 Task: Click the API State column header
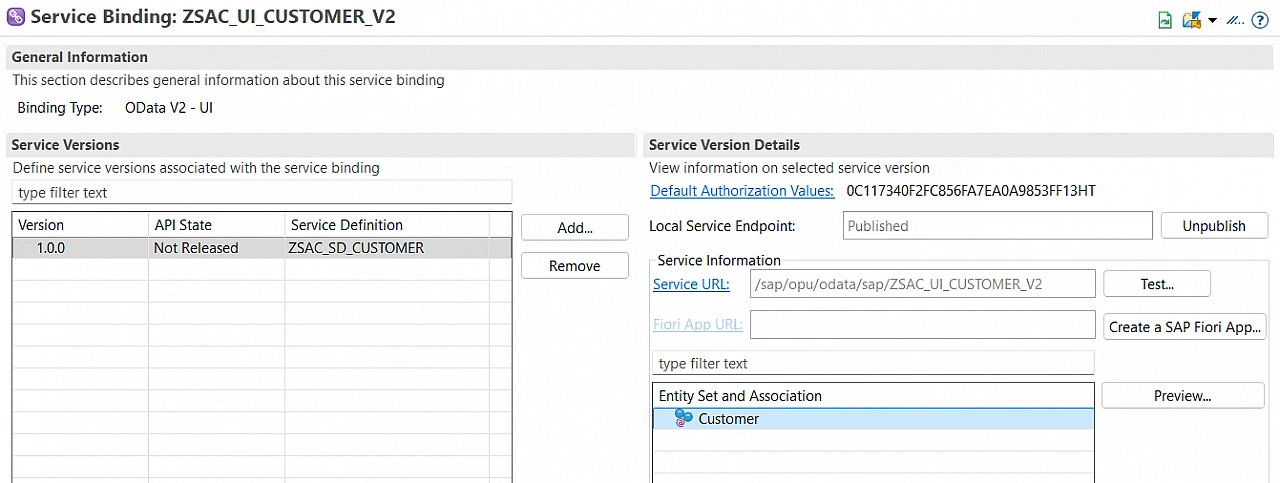pyautogui.click(x=216, y=225)
